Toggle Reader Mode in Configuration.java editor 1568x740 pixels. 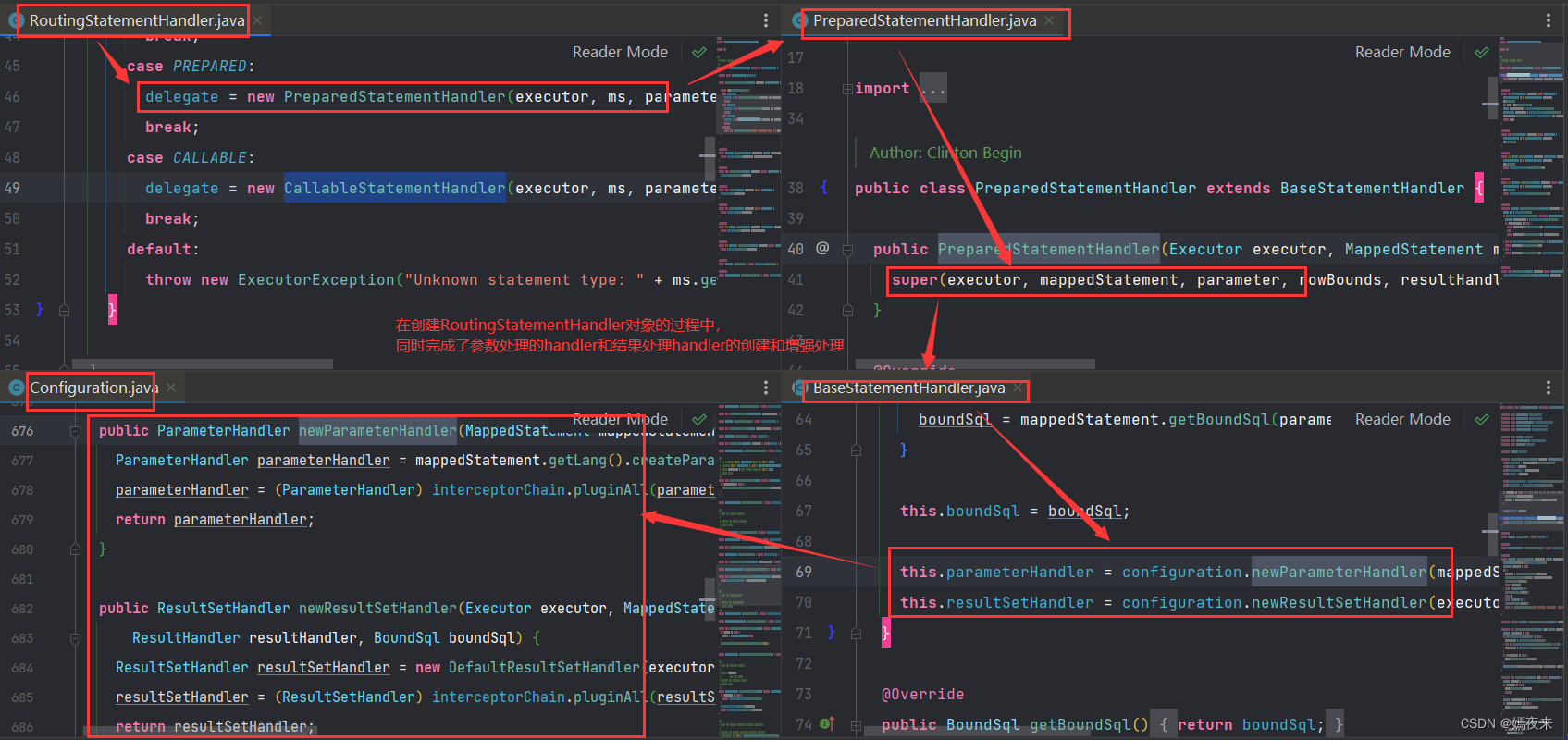click(x=620, y=419)
